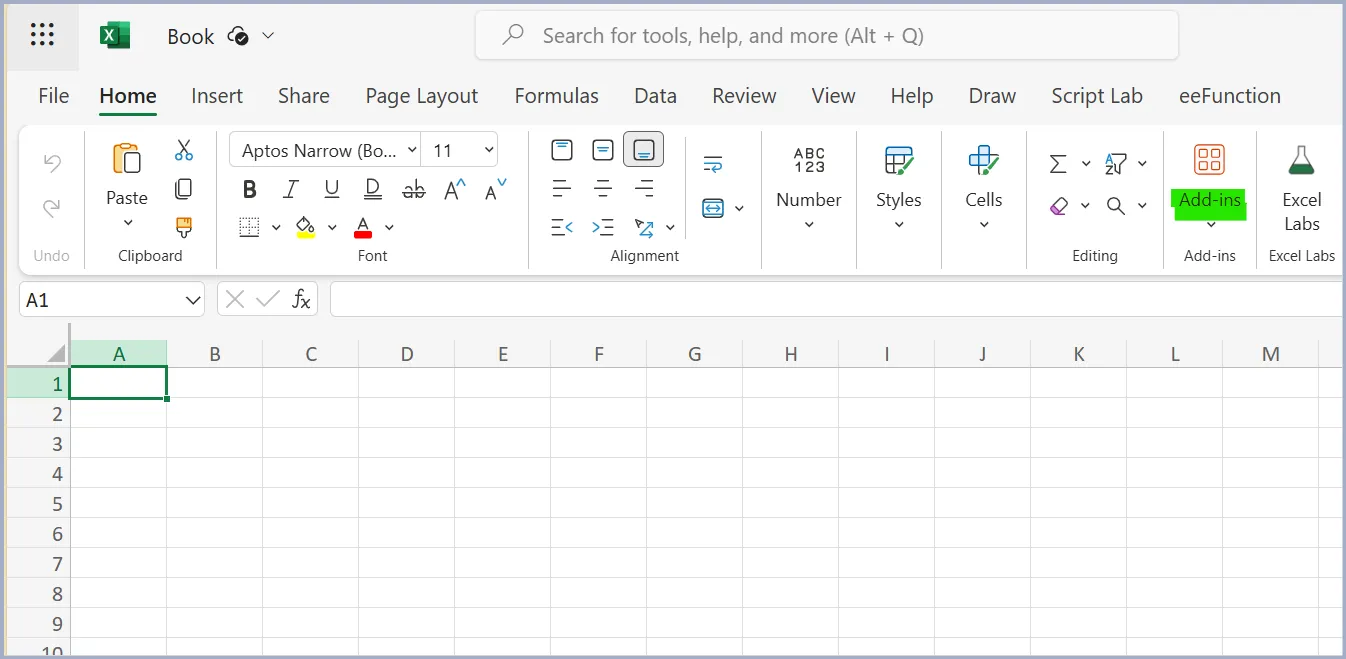
Task: Apply strikethrough to the selected cell
Action: tap(413, 188)
